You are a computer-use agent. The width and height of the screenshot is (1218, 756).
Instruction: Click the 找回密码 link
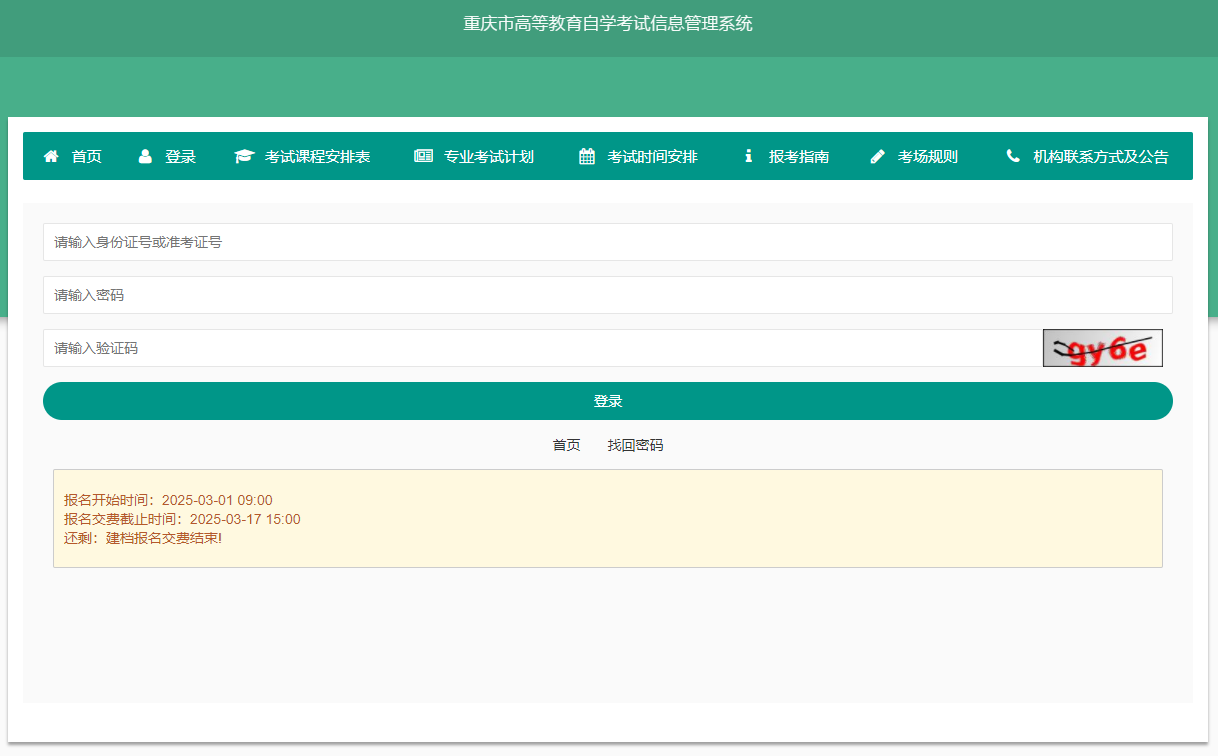pyautogui.click(x=635, y=445)
